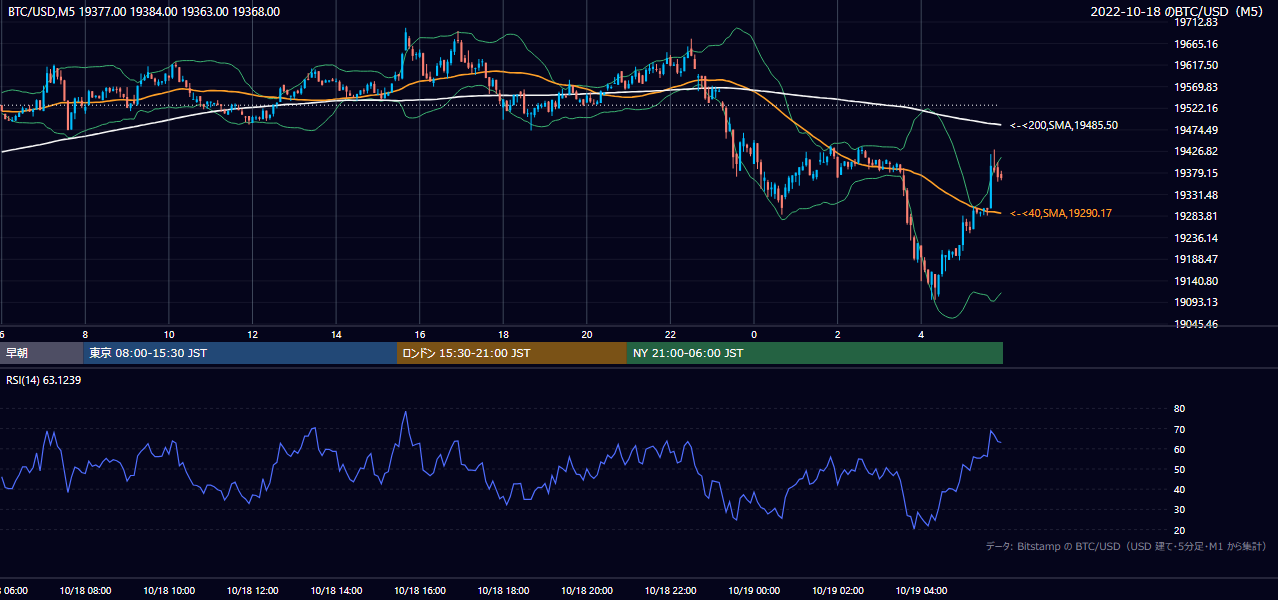Viewport: 1278px width, 600px height.
Task: Click RSI scale level 60
Action: [1179, 449]
